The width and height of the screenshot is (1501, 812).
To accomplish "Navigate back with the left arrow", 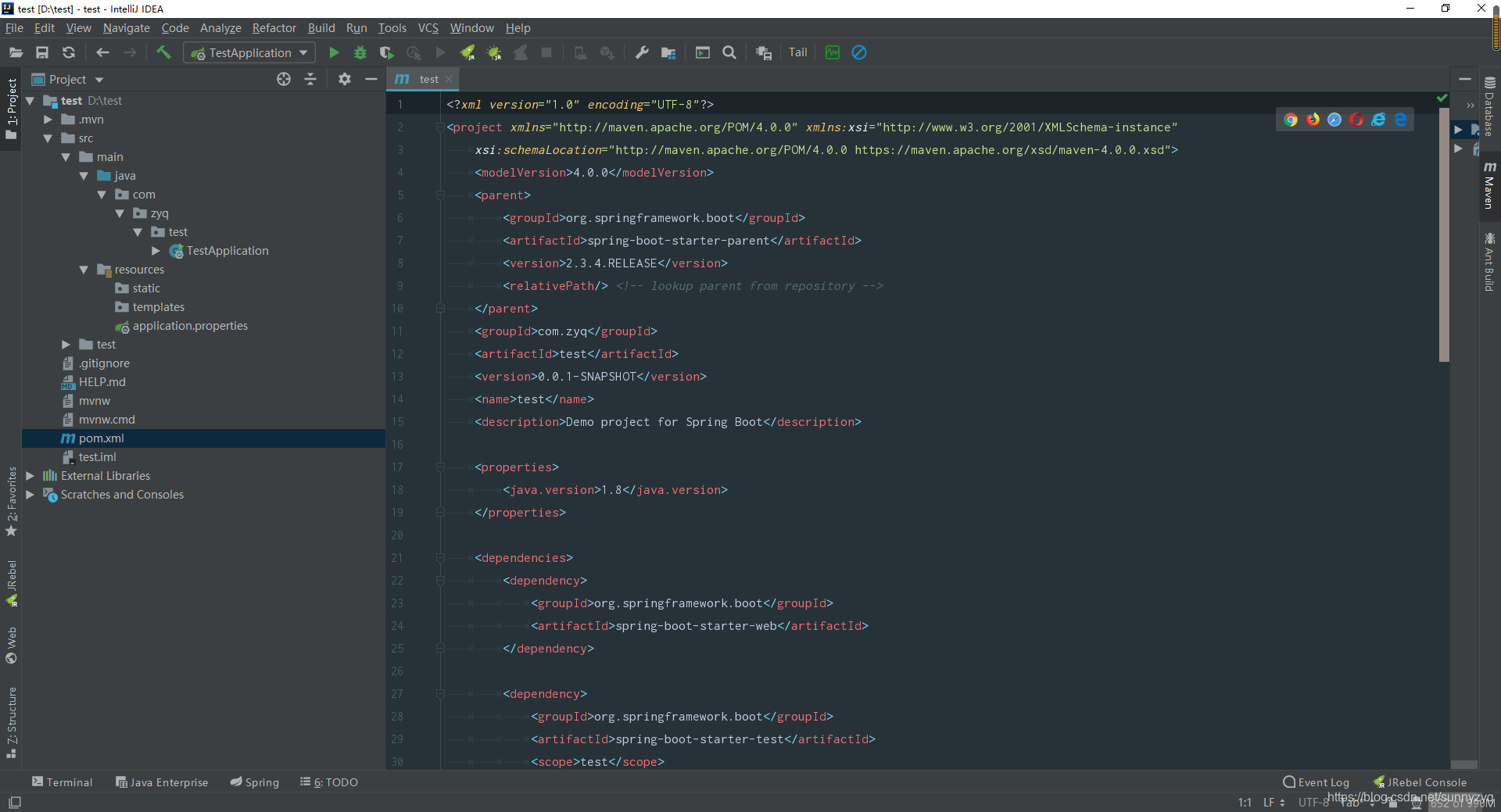I will (102, 52).
